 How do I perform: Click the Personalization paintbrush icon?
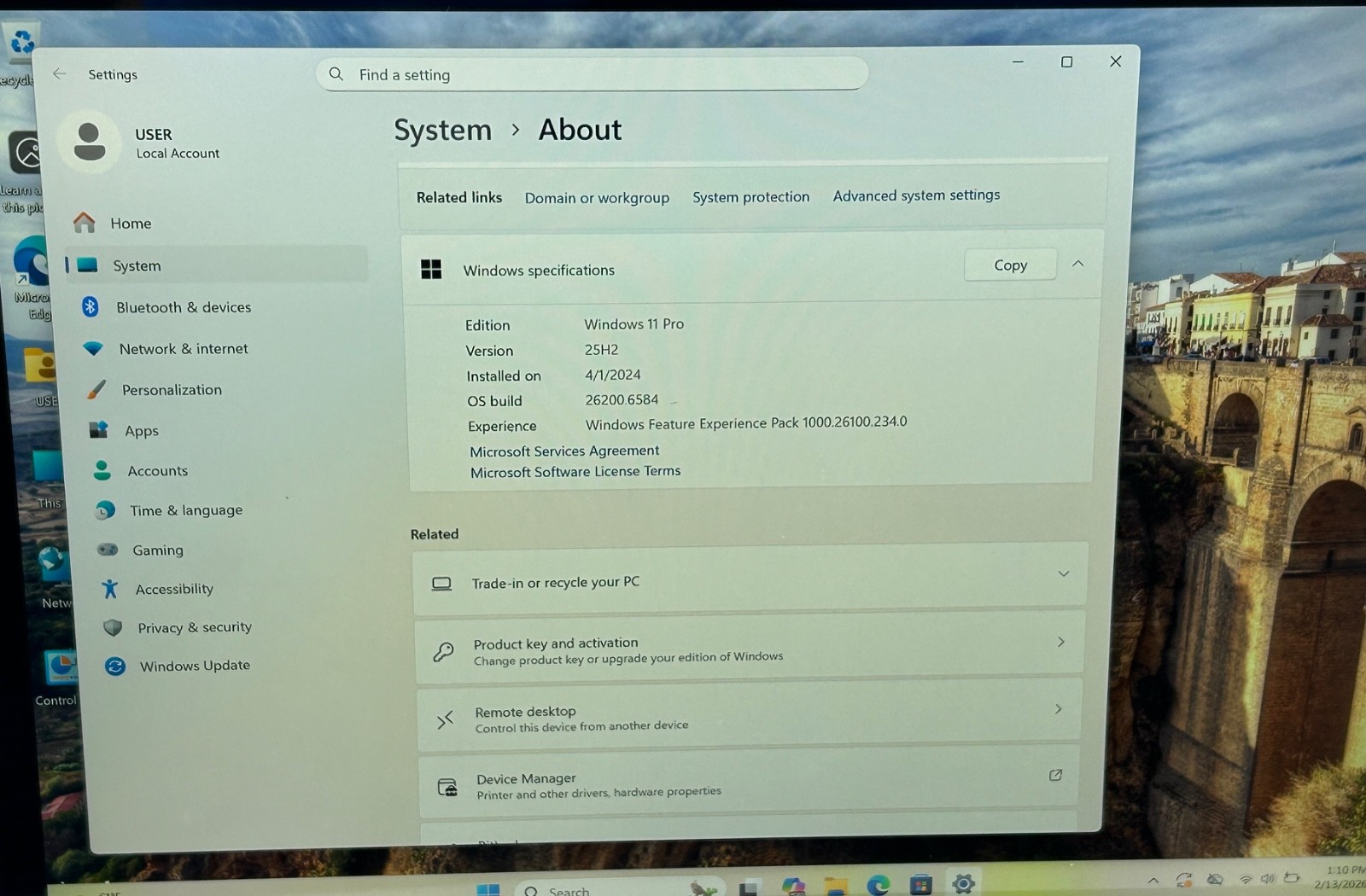[x=96, y=390]
